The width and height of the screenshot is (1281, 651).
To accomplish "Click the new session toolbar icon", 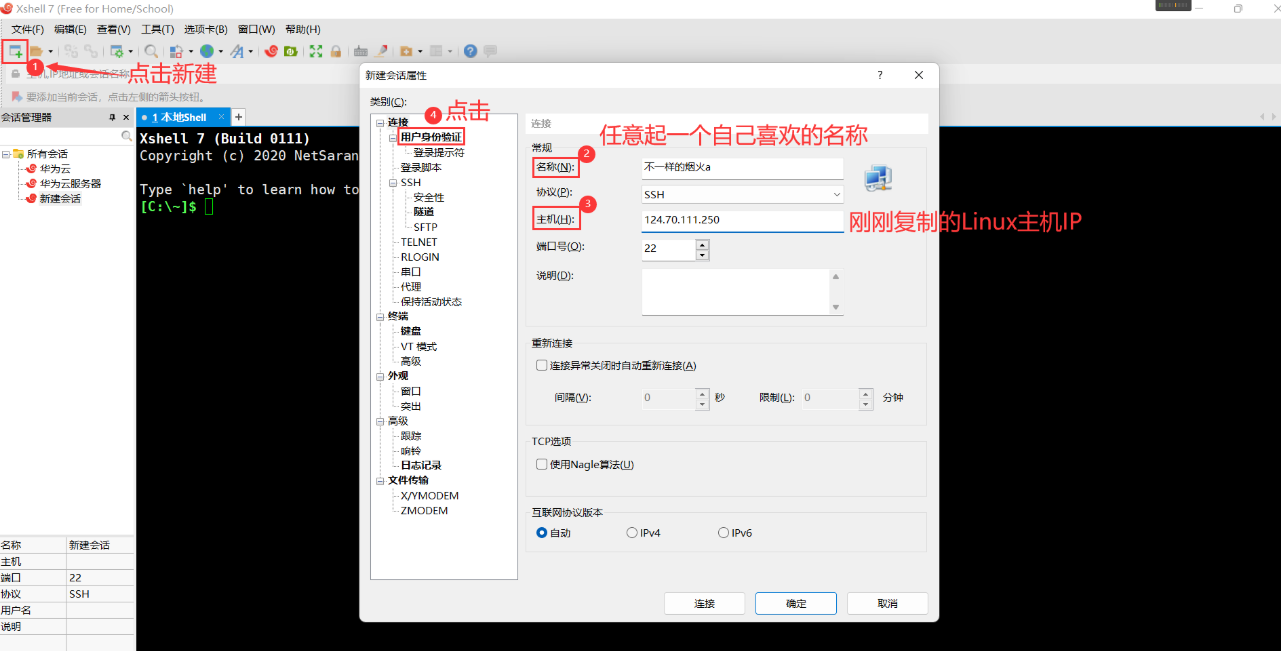I will 16,51.
